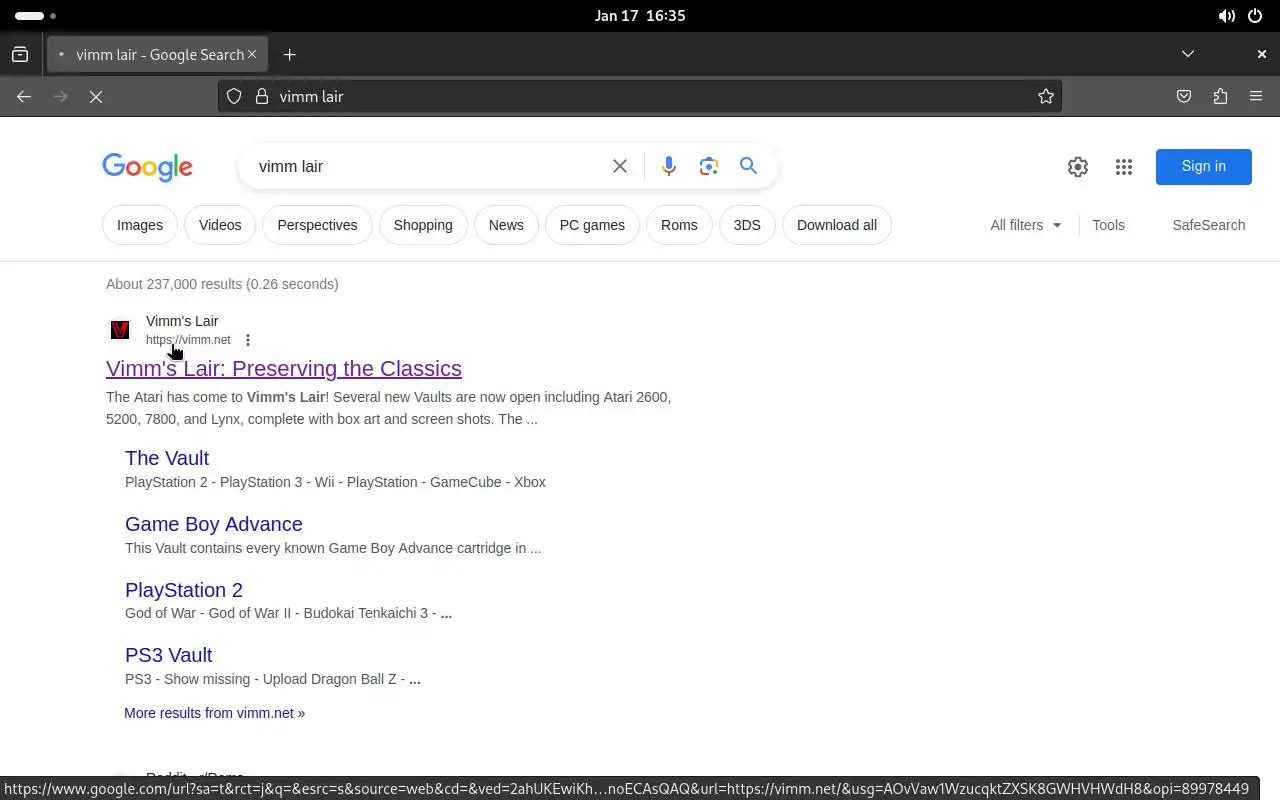Click the Vimm's Lair favicon
1280x800 pixels.
tap(120, 330)
